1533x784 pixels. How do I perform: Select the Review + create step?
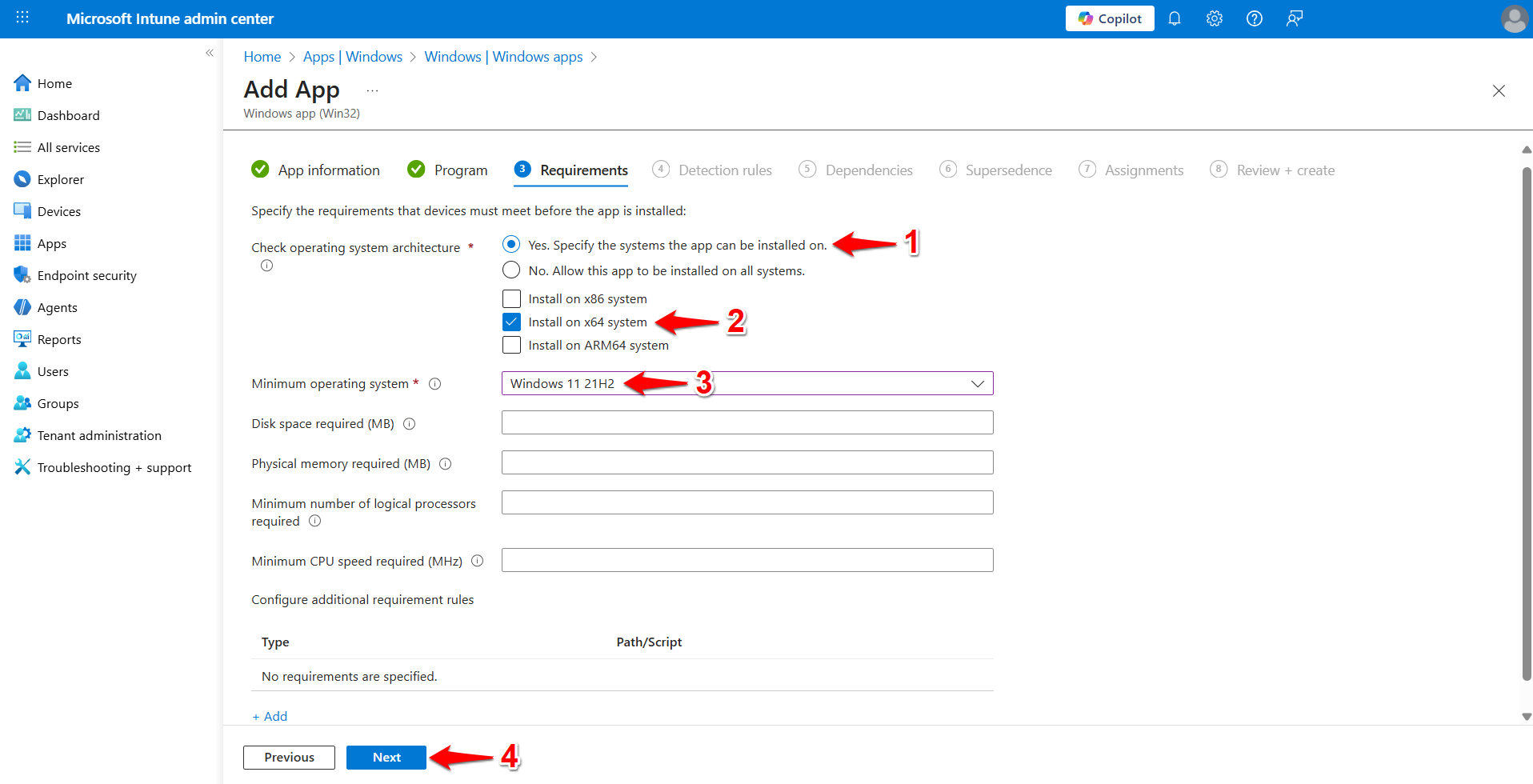tap(1272, 170)
